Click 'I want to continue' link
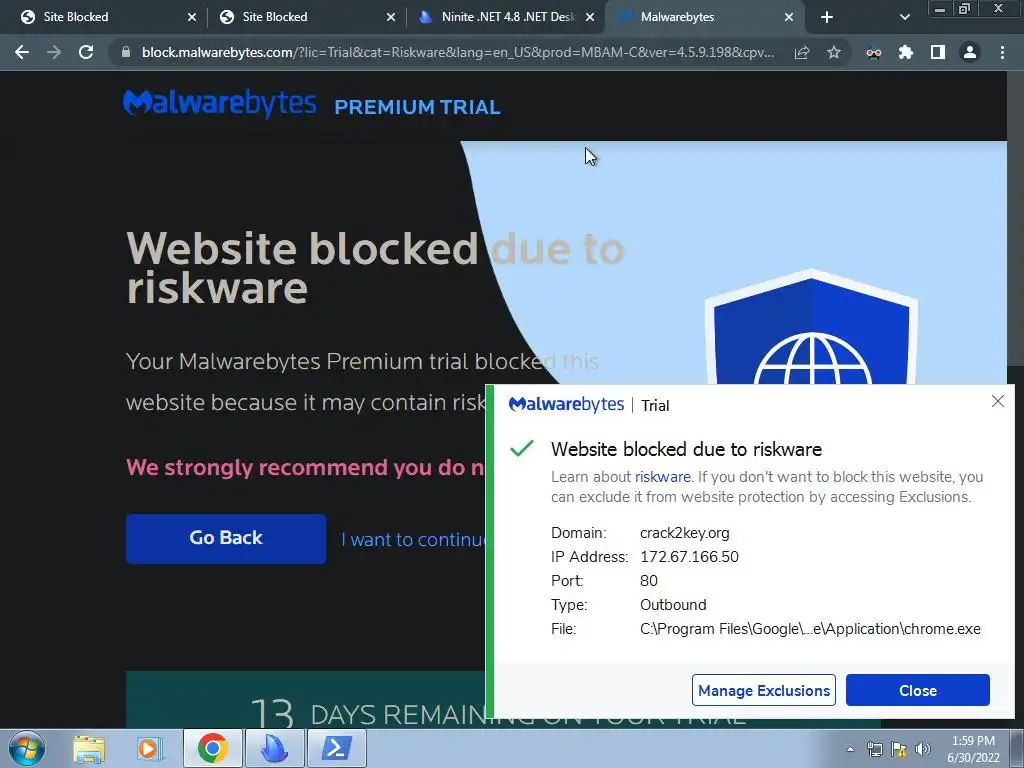1024x768 pixels. pyautogui.click(x=413, y=539)
